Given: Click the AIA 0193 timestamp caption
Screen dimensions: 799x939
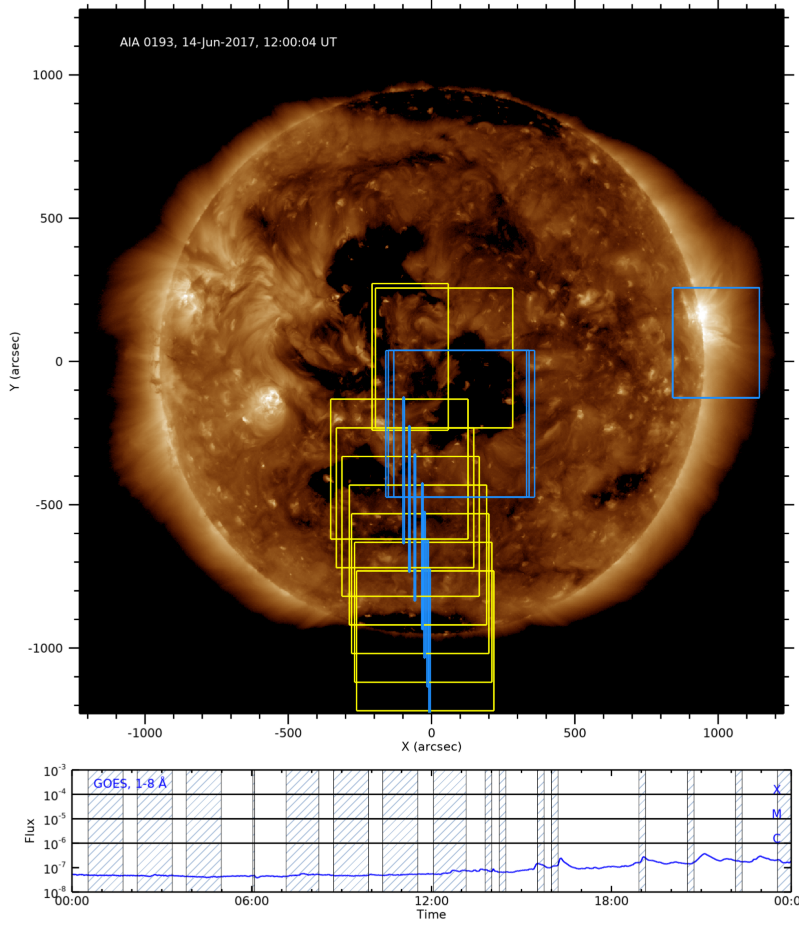Looking at the screenshot, I should 228,43.
